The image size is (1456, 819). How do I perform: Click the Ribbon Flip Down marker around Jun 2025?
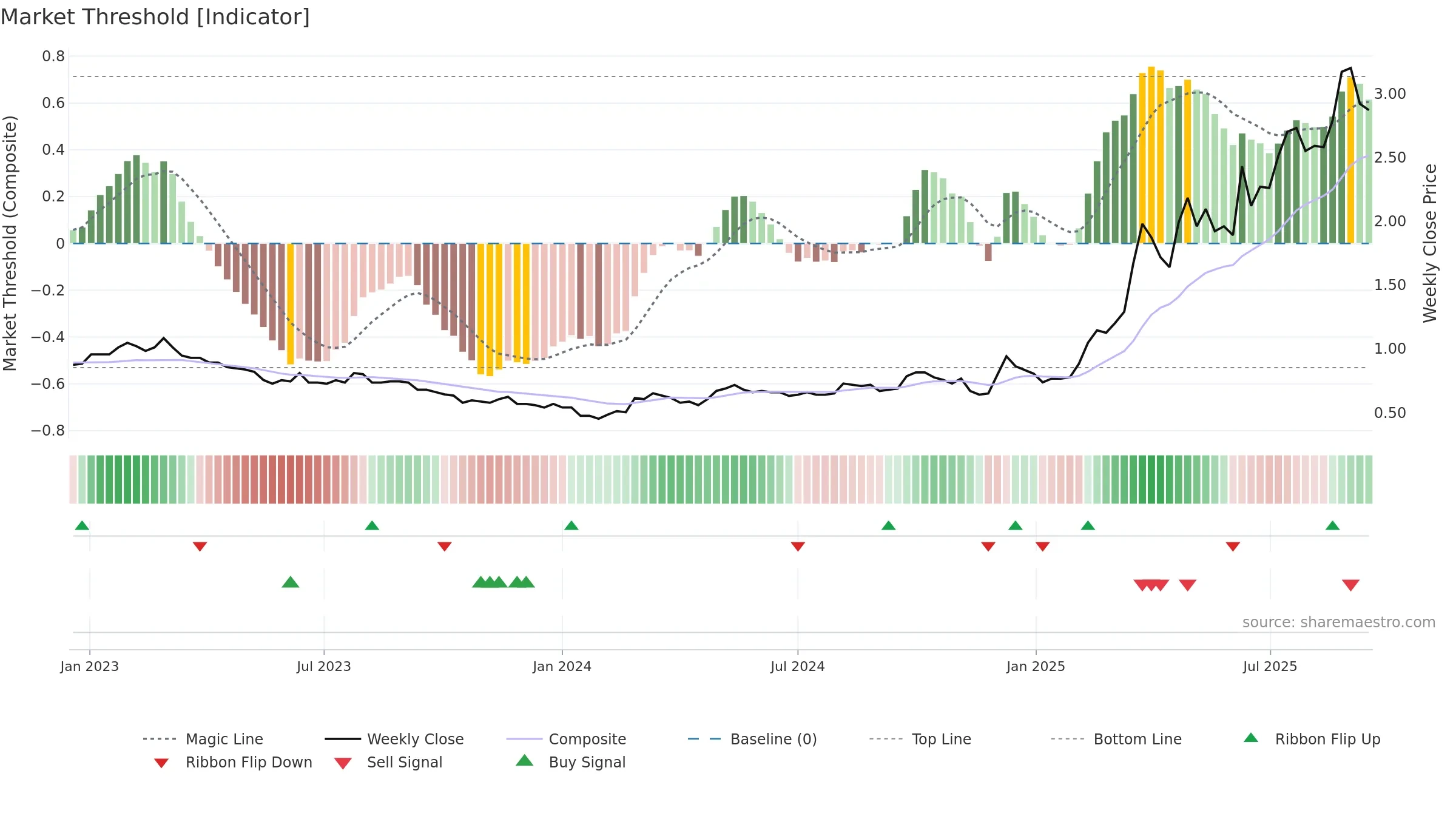pyautogui.click(x=1233, y=546)
